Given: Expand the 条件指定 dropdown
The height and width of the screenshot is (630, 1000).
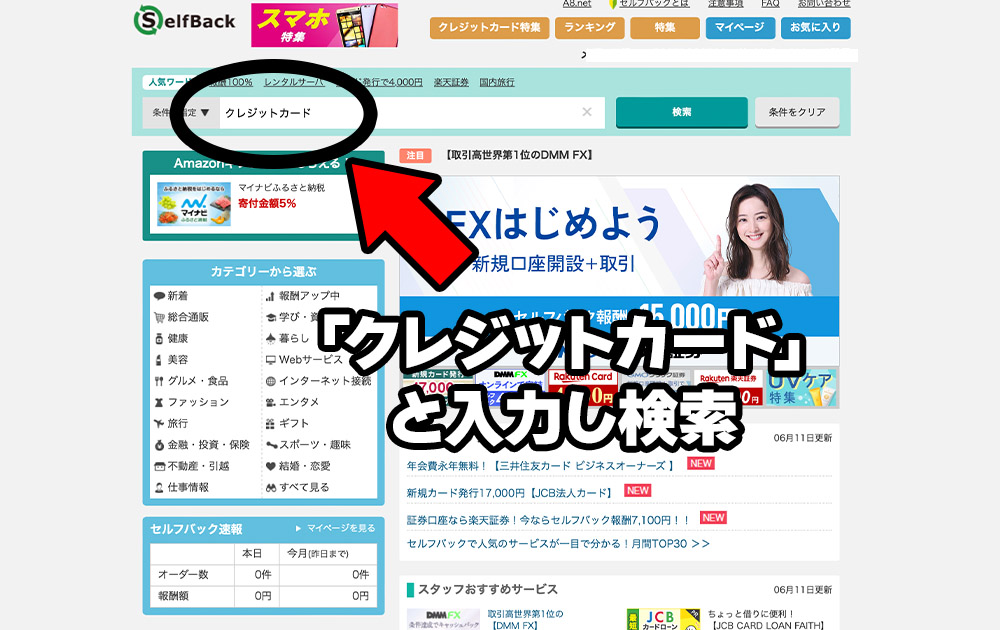Looking at the screenshot, I should pos(180,112).
